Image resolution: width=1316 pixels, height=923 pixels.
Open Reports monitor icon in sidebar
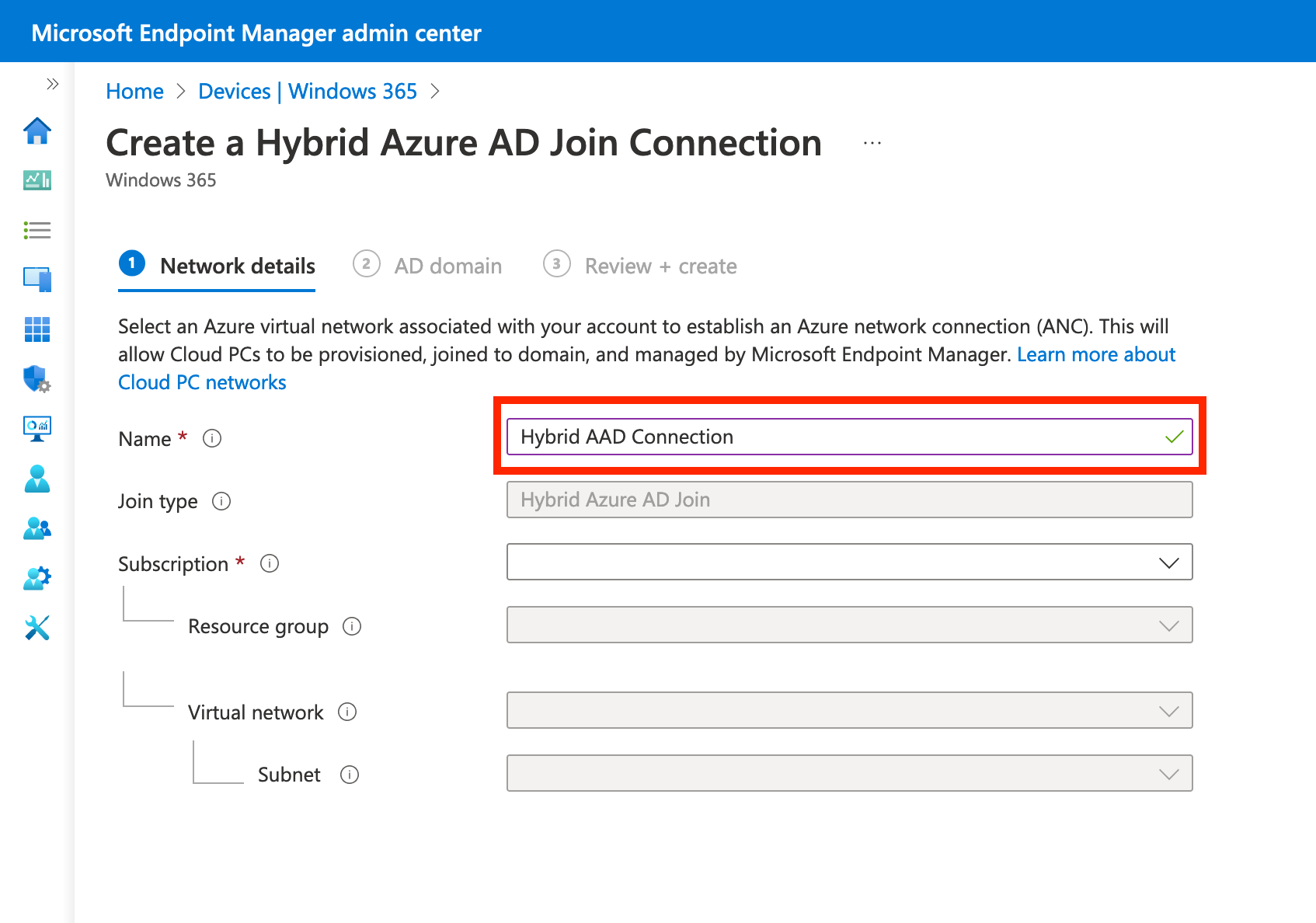point(37,428)
